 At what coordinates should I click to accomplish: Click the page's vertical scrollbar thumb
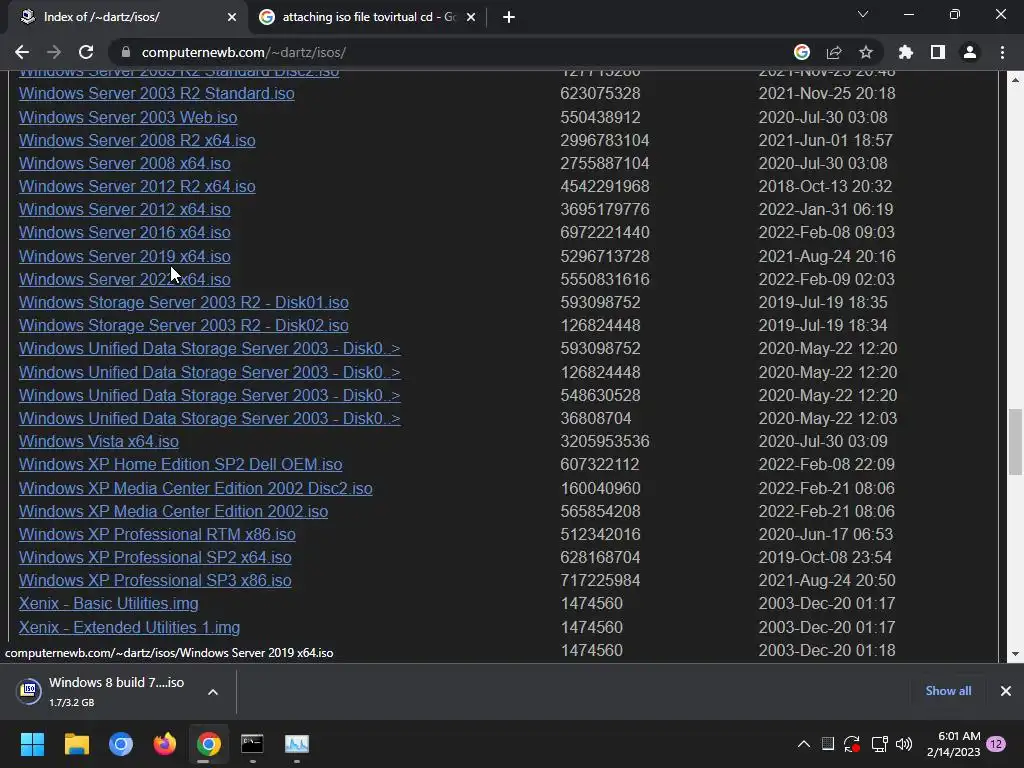pyautogui.click(x=1015, y=442)
